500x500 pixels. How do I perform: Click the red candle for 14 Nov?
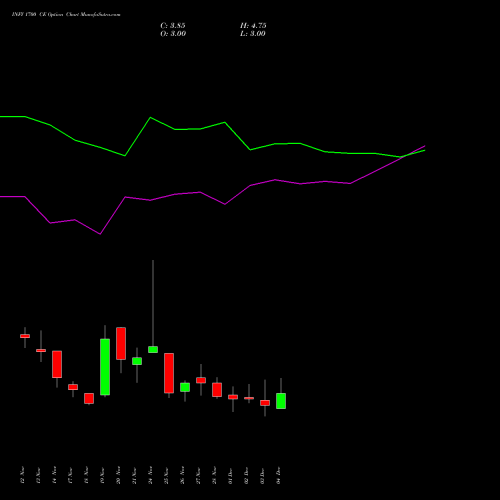tap(57, 364)
